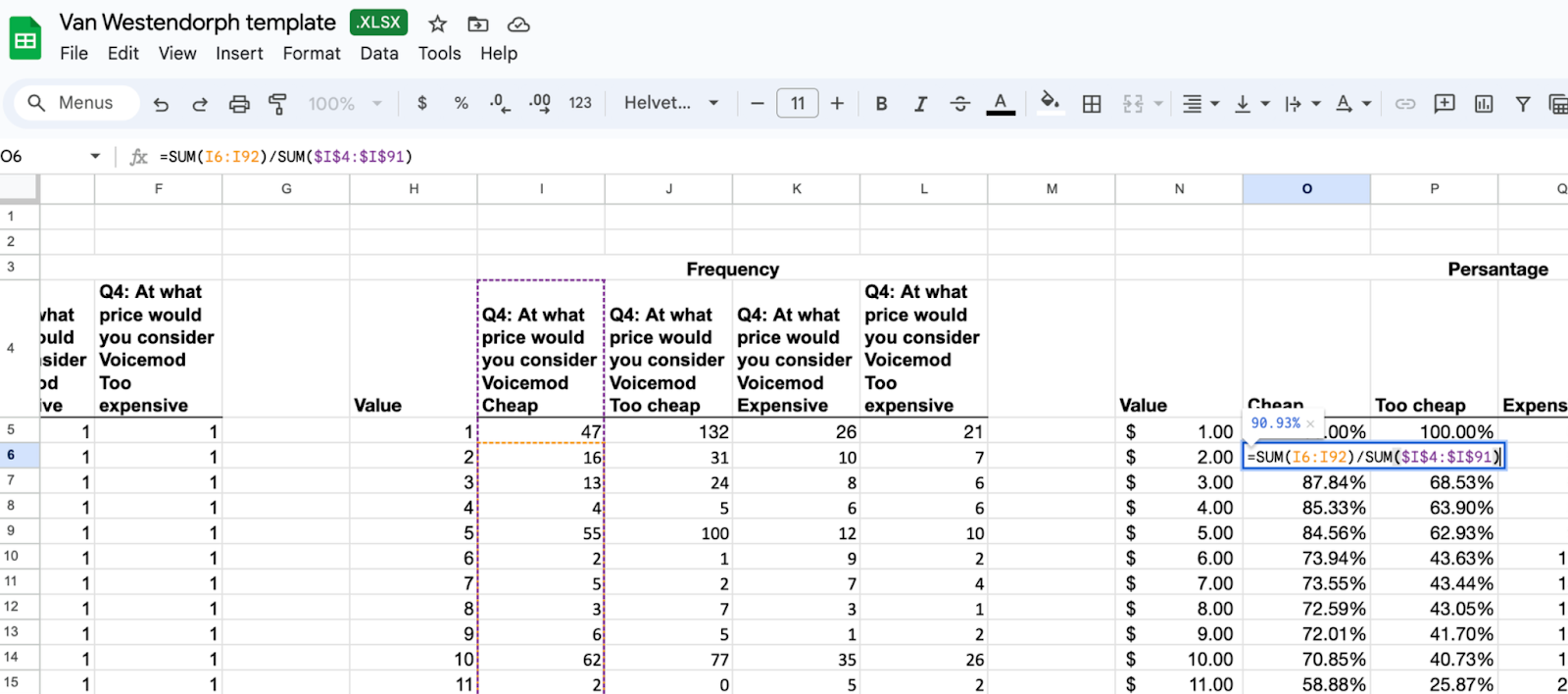Insert a link

1405,104
